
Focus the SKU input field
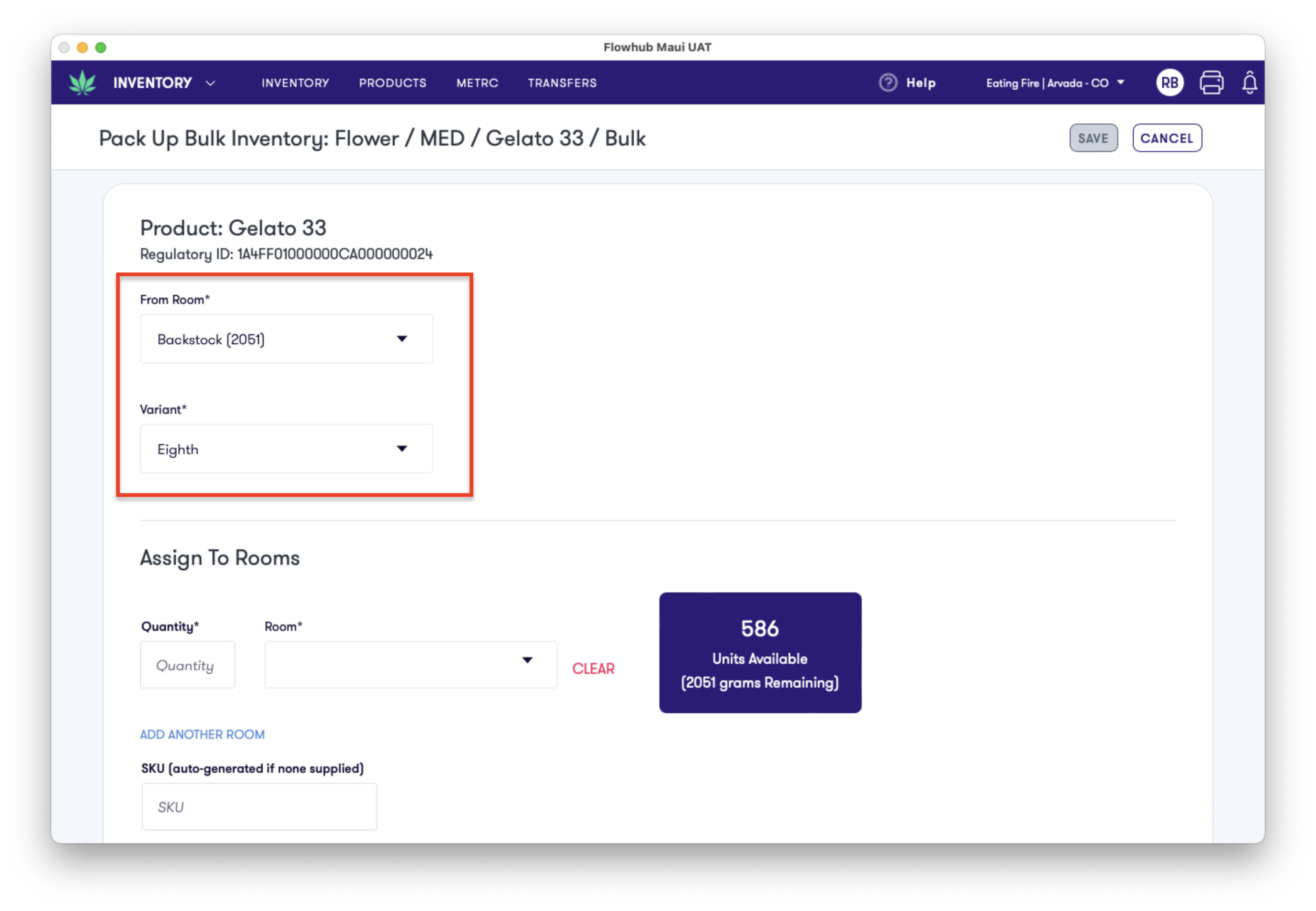259,807
